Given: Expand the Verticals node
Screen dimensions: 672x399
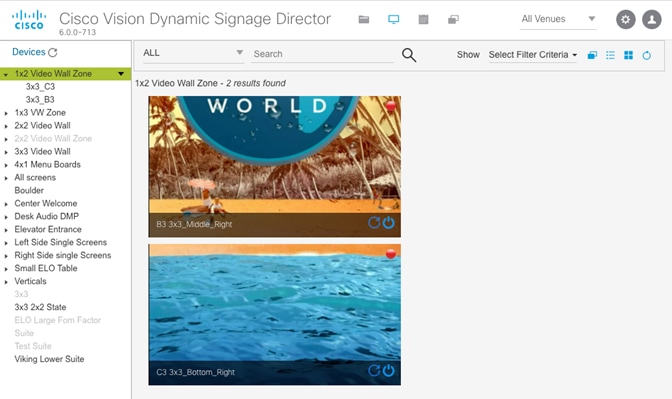Looking at the screenshot, I should (x=6, y=282).
